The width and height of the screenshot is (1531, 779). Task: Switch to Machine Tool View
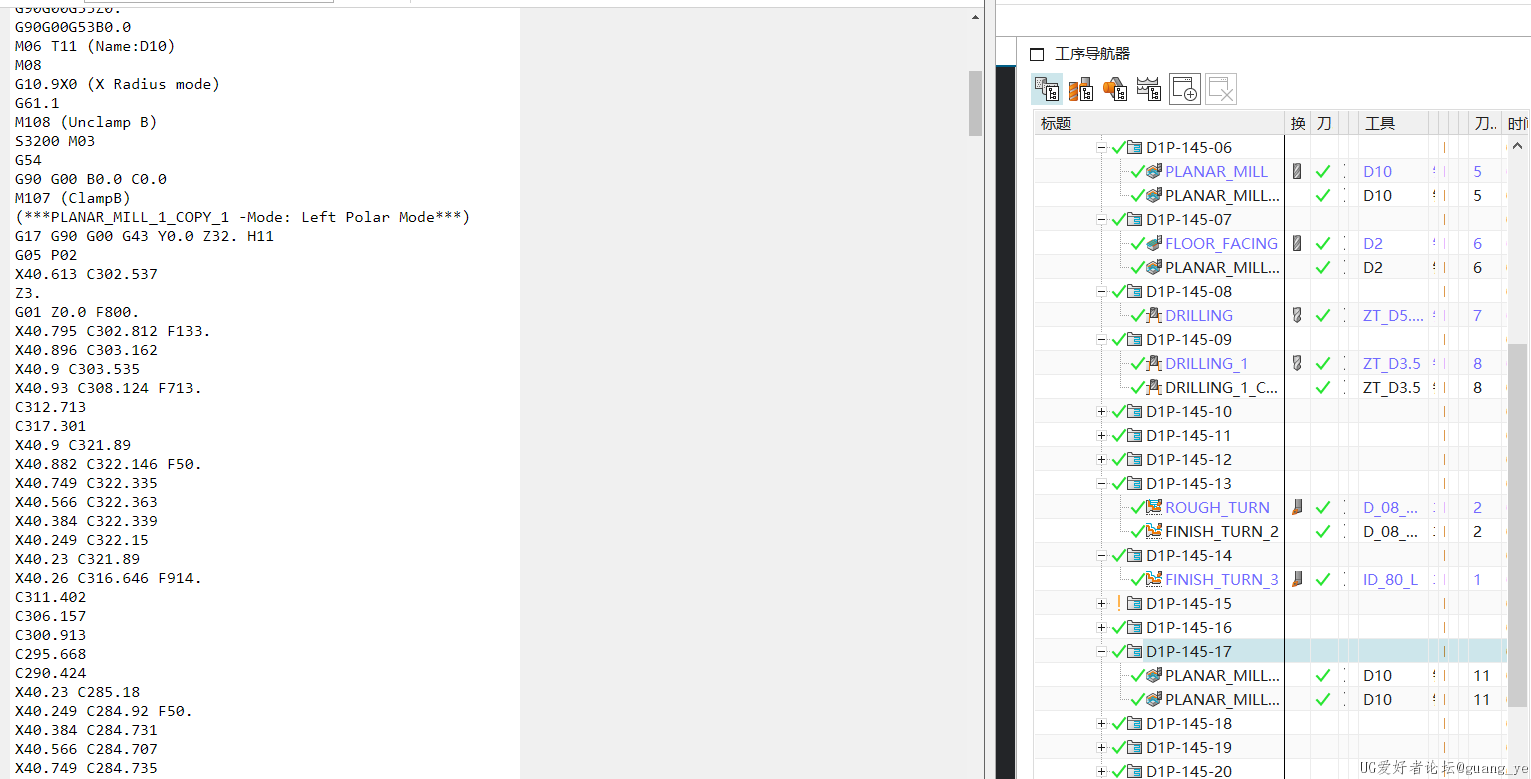point(1081,89)
